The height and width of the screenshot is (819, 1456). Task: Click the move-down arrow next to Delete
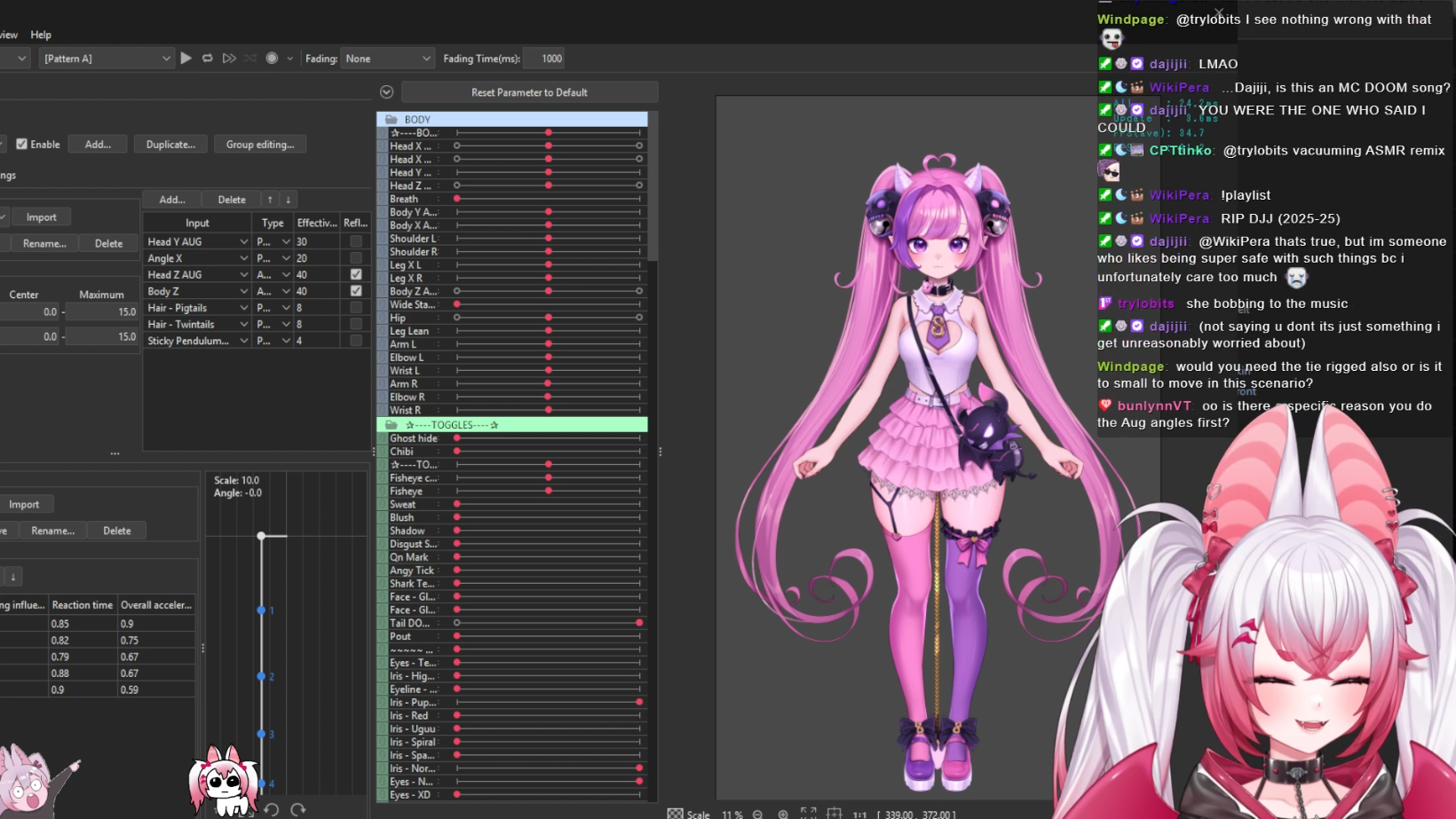288,200
